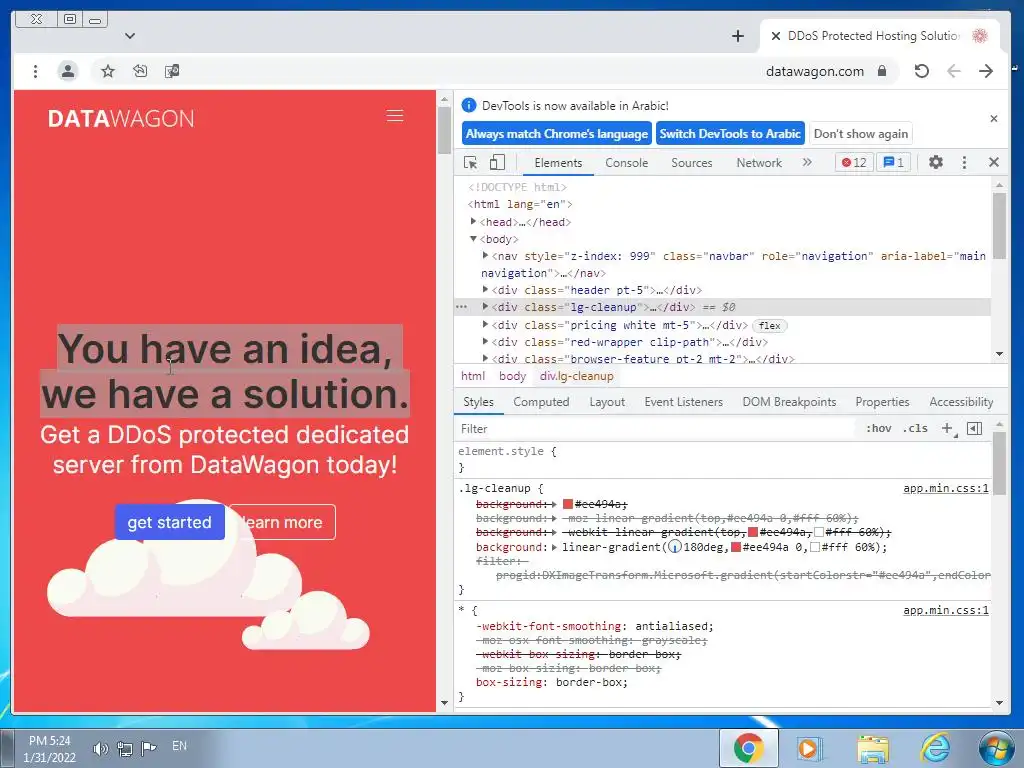Click the info icon in the language infobar
The width and height of the screenshot is (1024, 768).
[x=469, y=105]
